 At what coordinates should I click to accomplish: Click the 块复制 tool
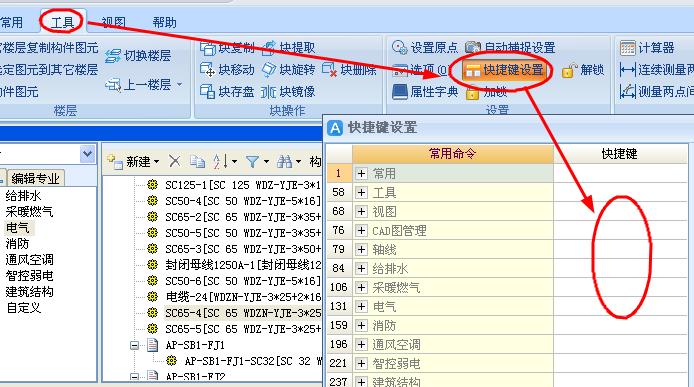pos(227,47)
